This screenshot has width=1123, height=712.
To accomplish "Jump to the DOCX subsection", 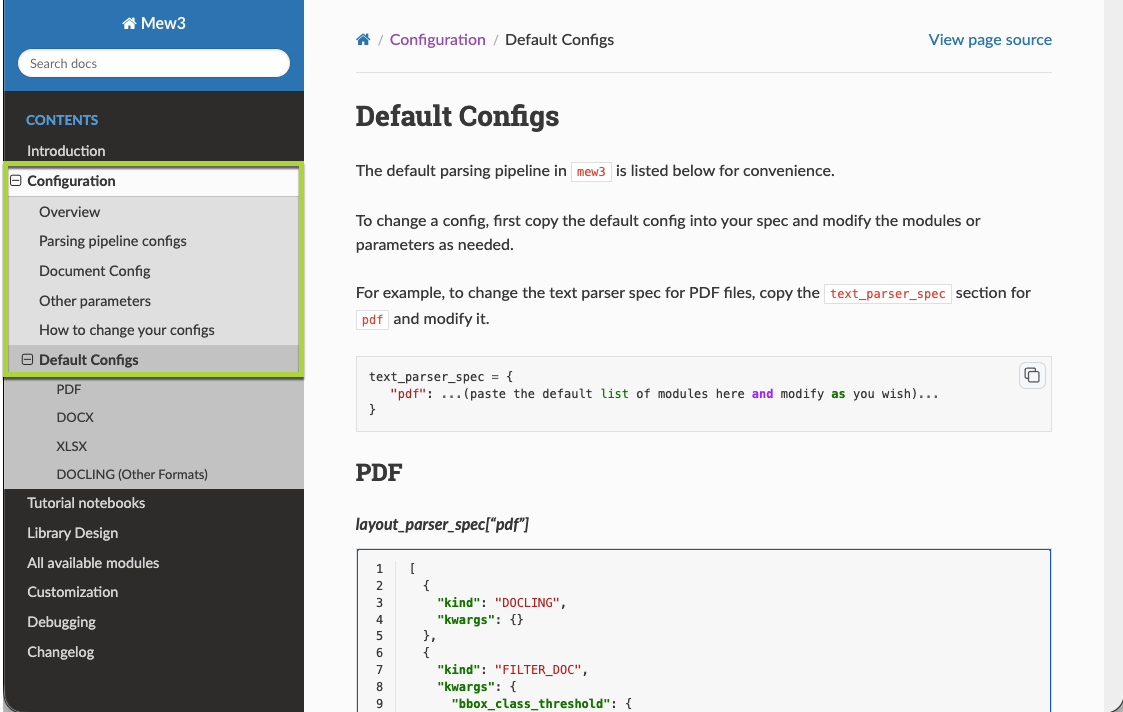I will 75,417.
